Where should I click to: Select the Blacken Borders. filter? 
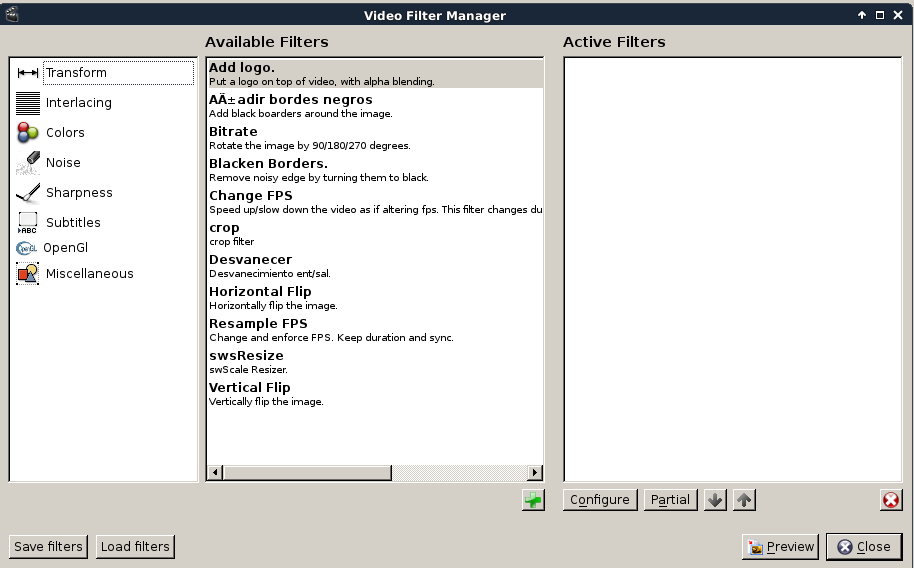pos(375,170)
